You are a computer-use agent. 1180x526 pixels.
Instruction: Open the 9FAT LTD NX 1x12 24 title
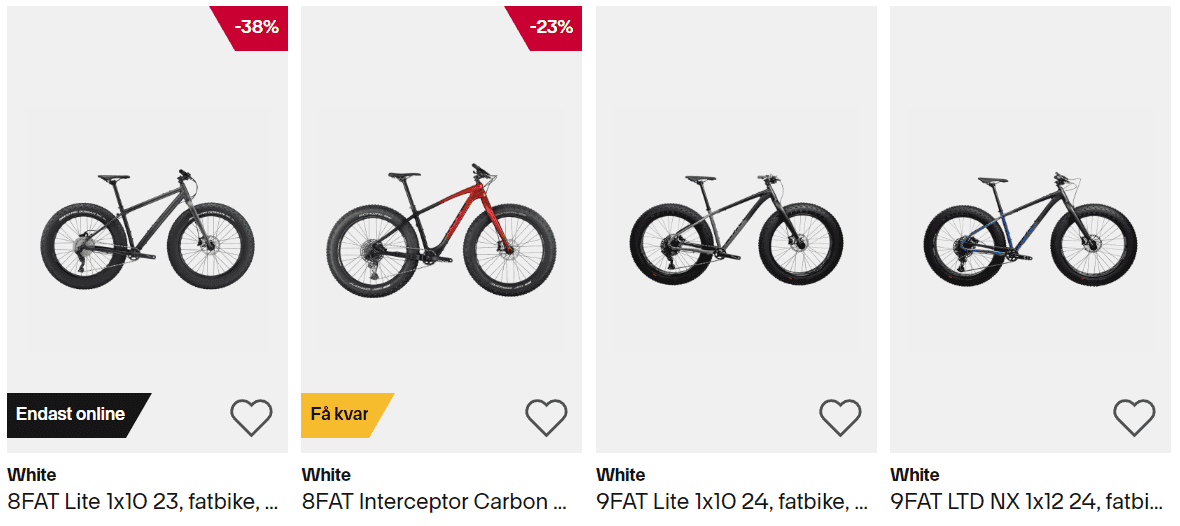click(1027, 501)
